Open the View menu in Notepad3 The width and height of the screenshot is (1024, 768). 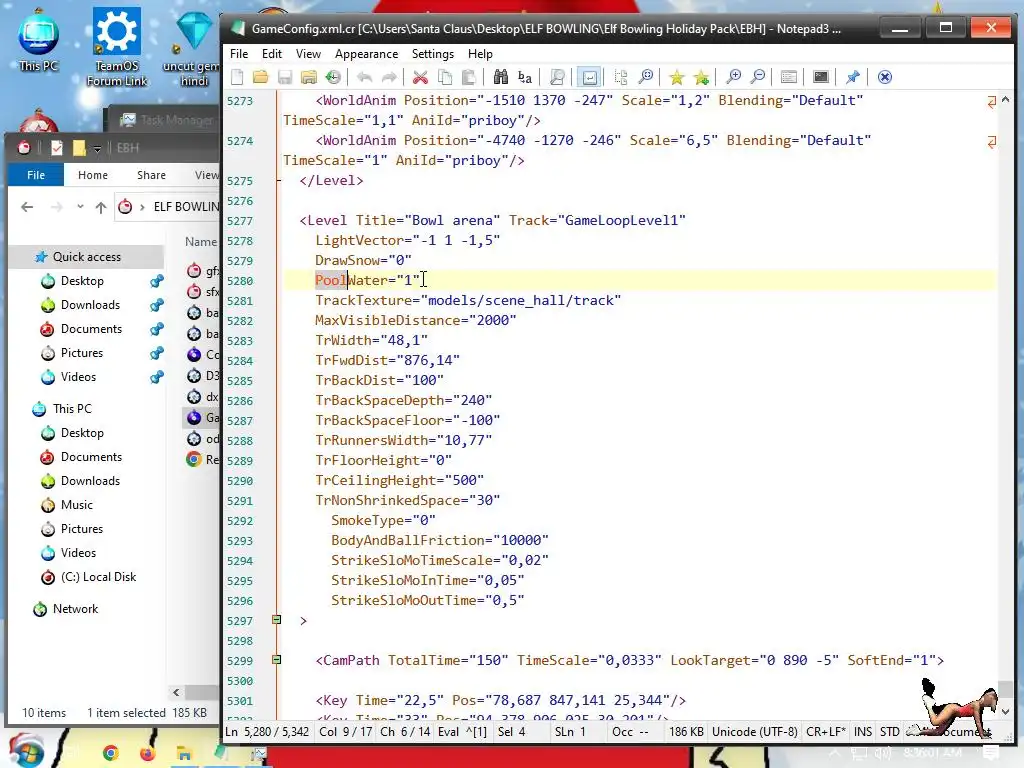tap(308, 54)
